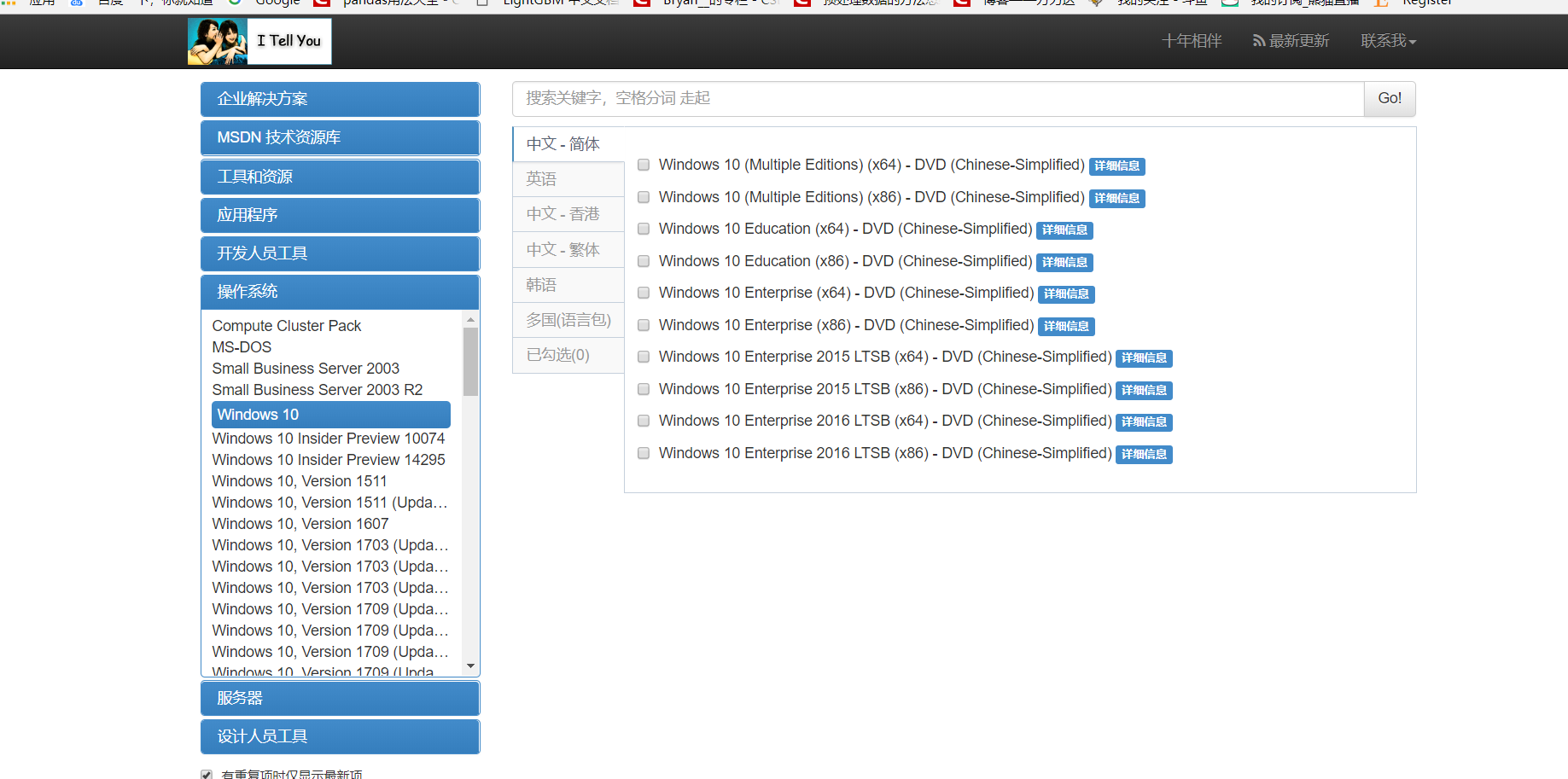Select MS-DOS in the OS list
The height and width of the screenshot is (779, 1568).
click(x=242, y=347)
